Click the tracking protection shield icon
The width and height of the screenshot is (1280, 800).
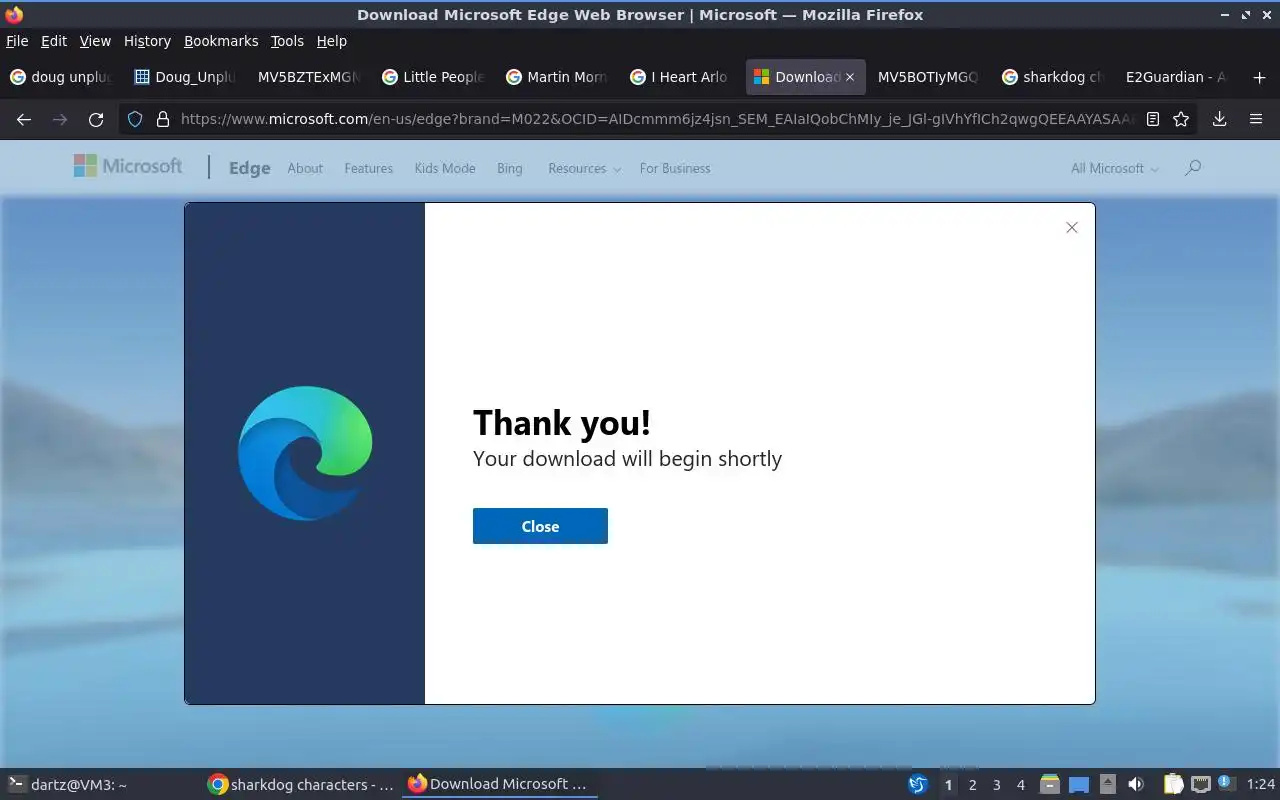[x=135, y=119]
